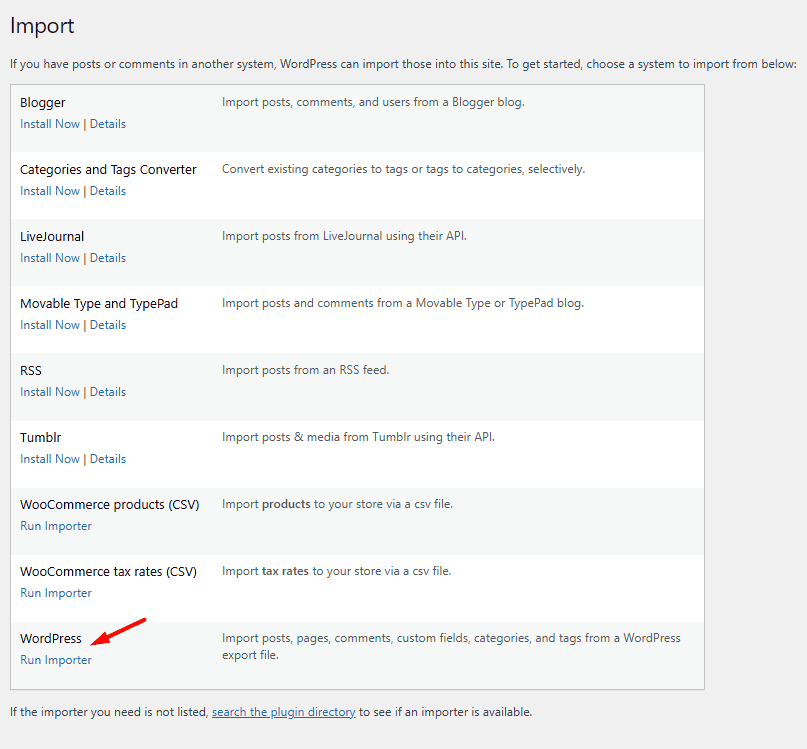
Task: Install the Categories and Tags Converter
Action: pyautogui.click(x=50, y=190)
